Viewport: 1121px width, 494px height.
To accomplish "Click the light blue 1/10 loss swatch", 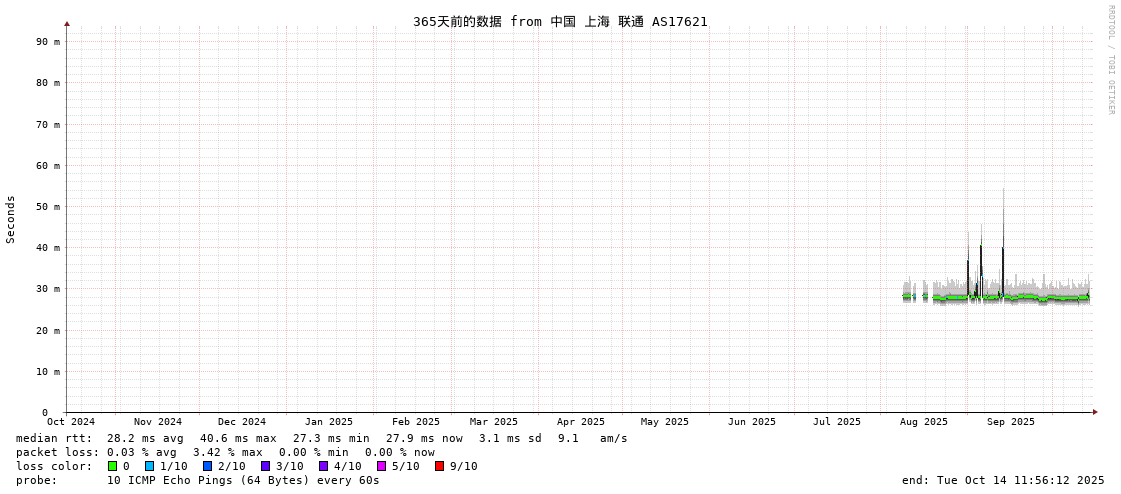I will [x=150, y=466].
